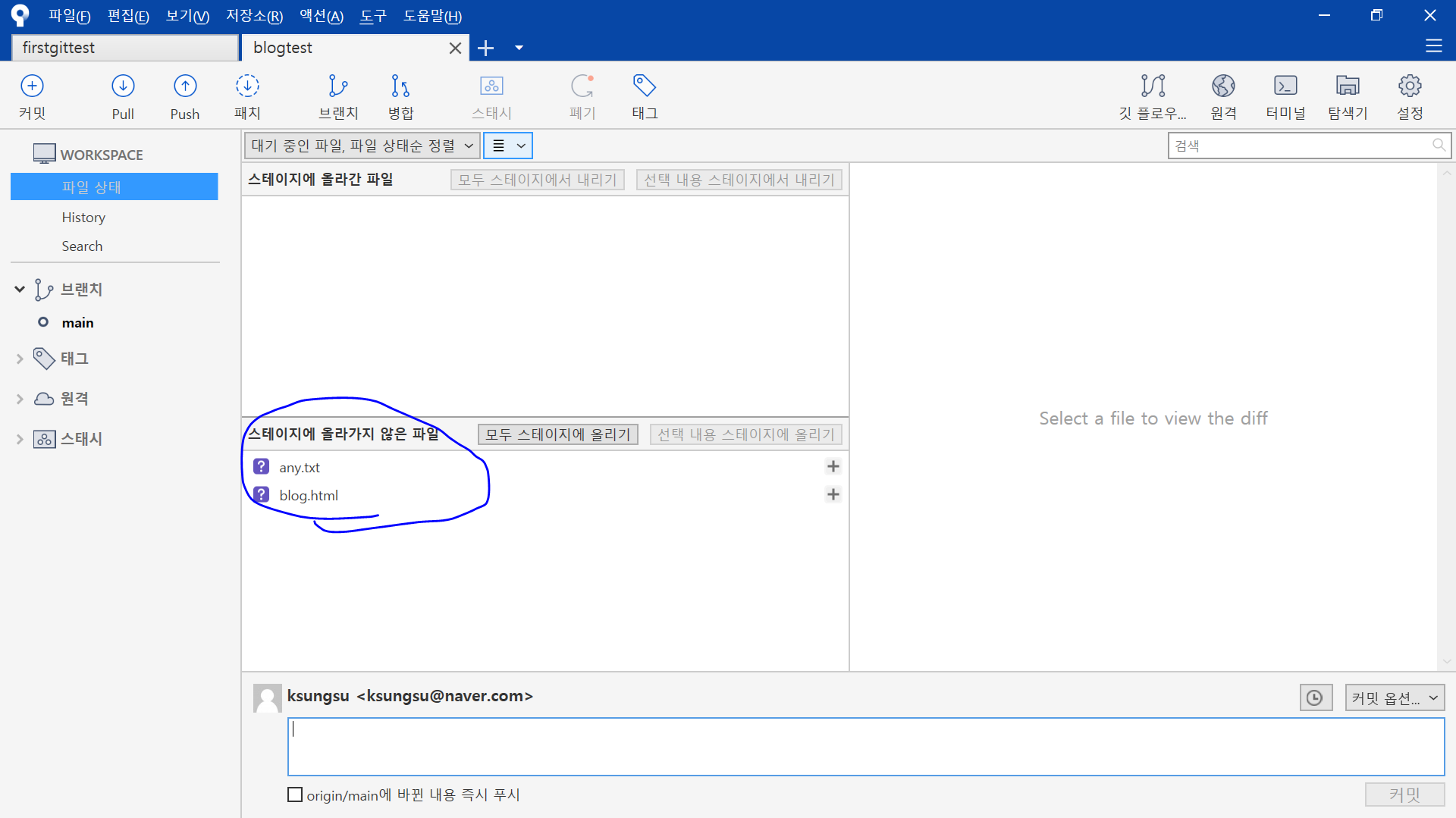Viewport: 1456px width, 818px height.
Task: Click the unknown-status icon of blog.html
Action: coord(261,494)
